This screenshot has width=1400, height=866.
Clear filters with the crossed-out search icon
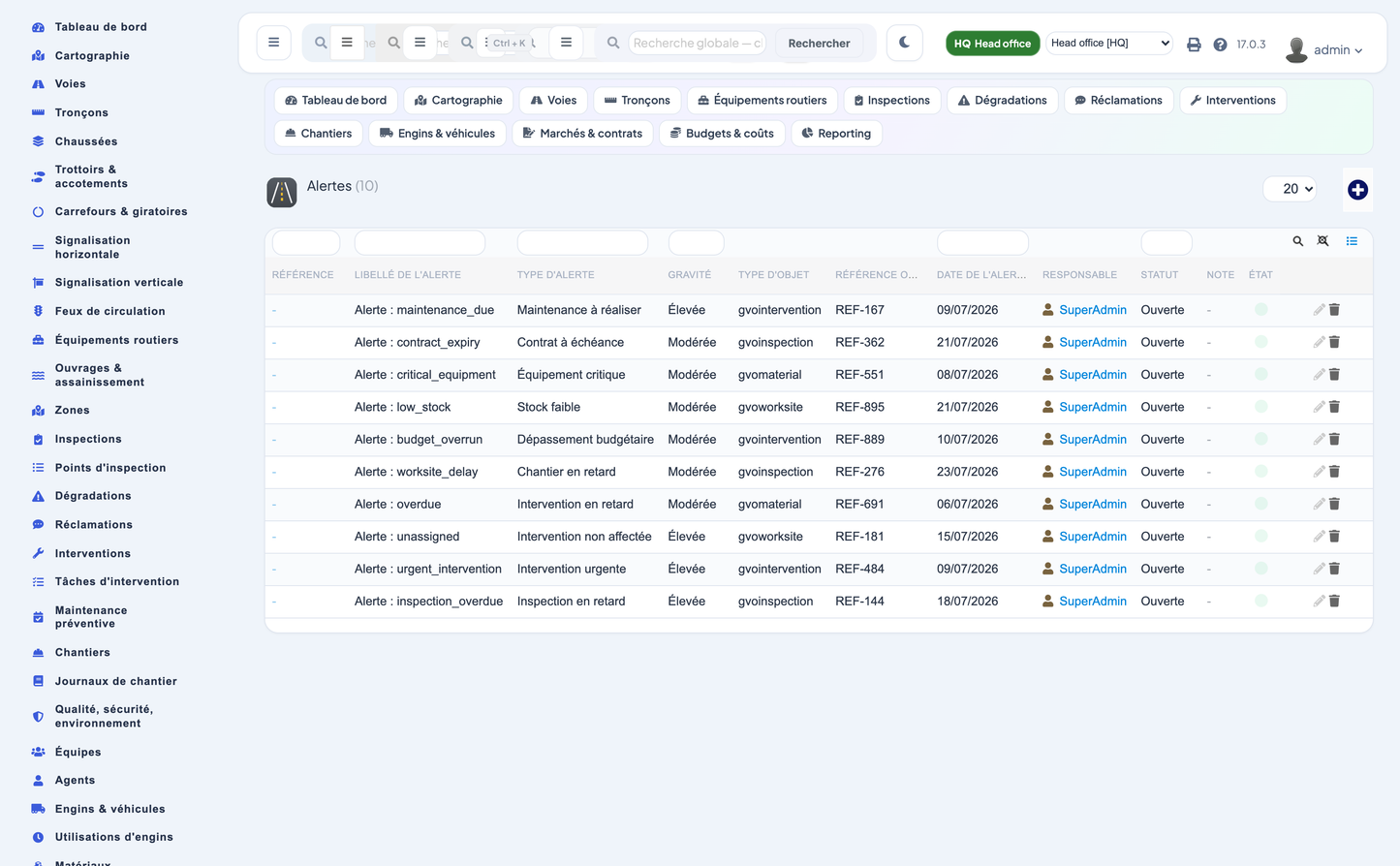coord(1322,241)
